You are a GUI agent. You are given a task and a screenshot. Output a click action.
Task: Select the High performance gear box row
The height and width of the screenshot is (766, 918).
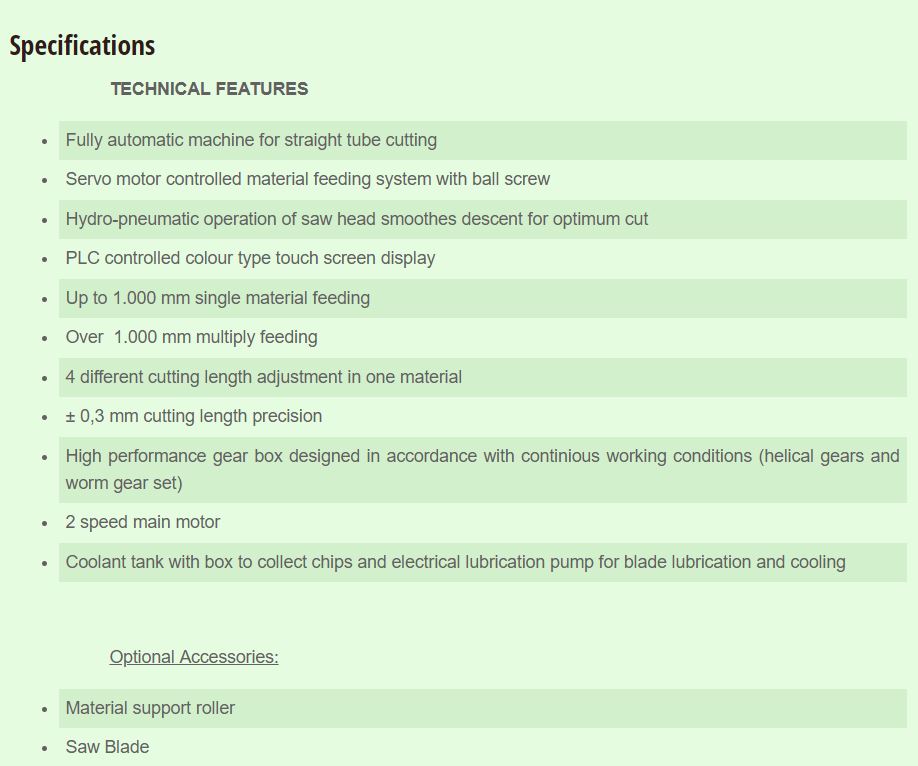482,470
